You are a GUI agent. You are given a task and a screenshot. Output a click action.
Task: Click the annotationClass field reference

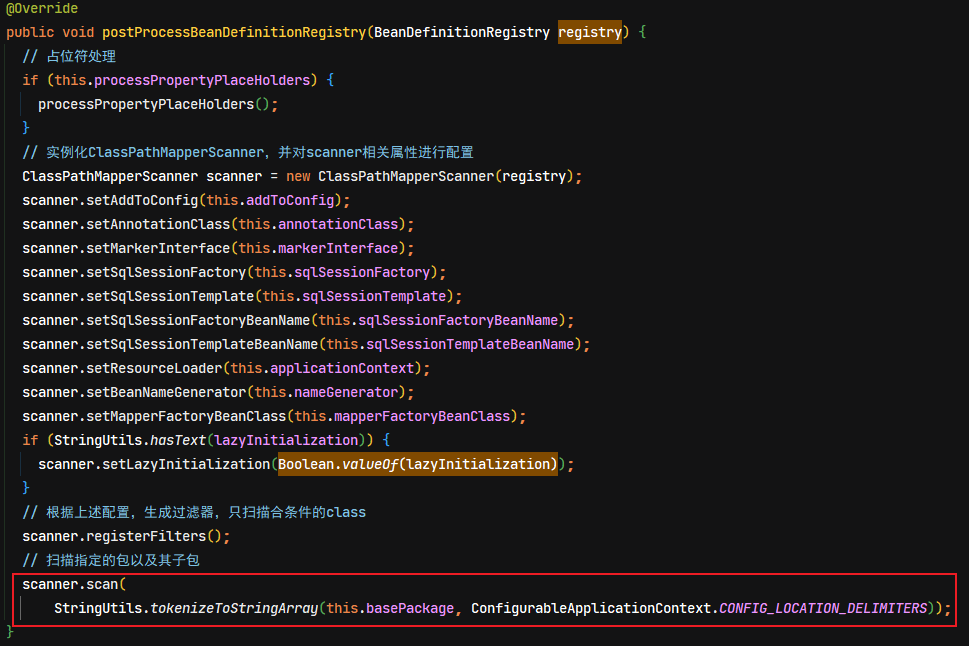click(338, 224)
